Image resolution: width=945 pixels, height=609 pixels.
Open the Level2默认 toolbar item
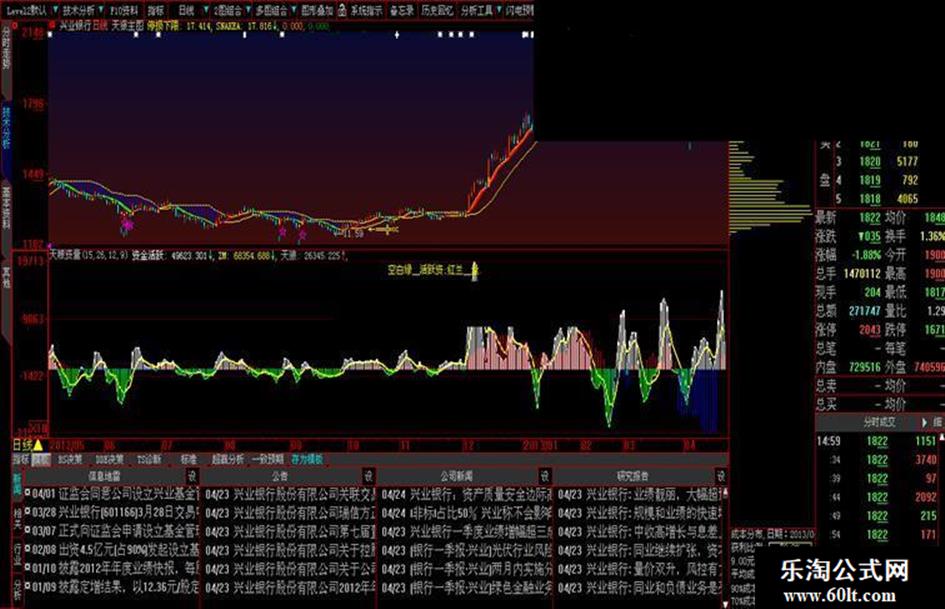(x=27, y=10)
